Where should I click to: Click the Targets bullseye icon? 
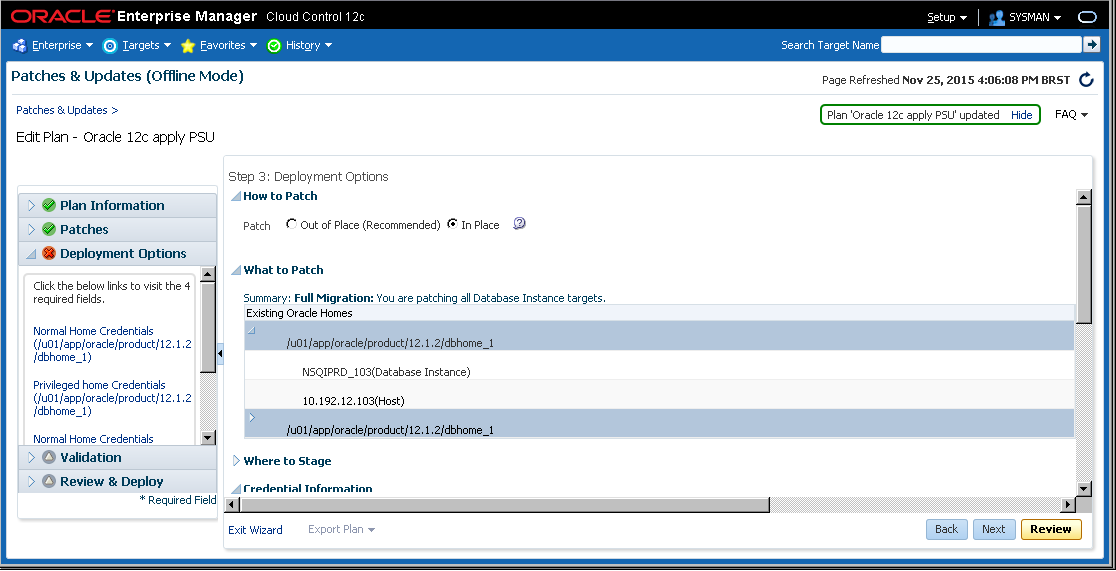pyautogui.click(x=110, y=46)
